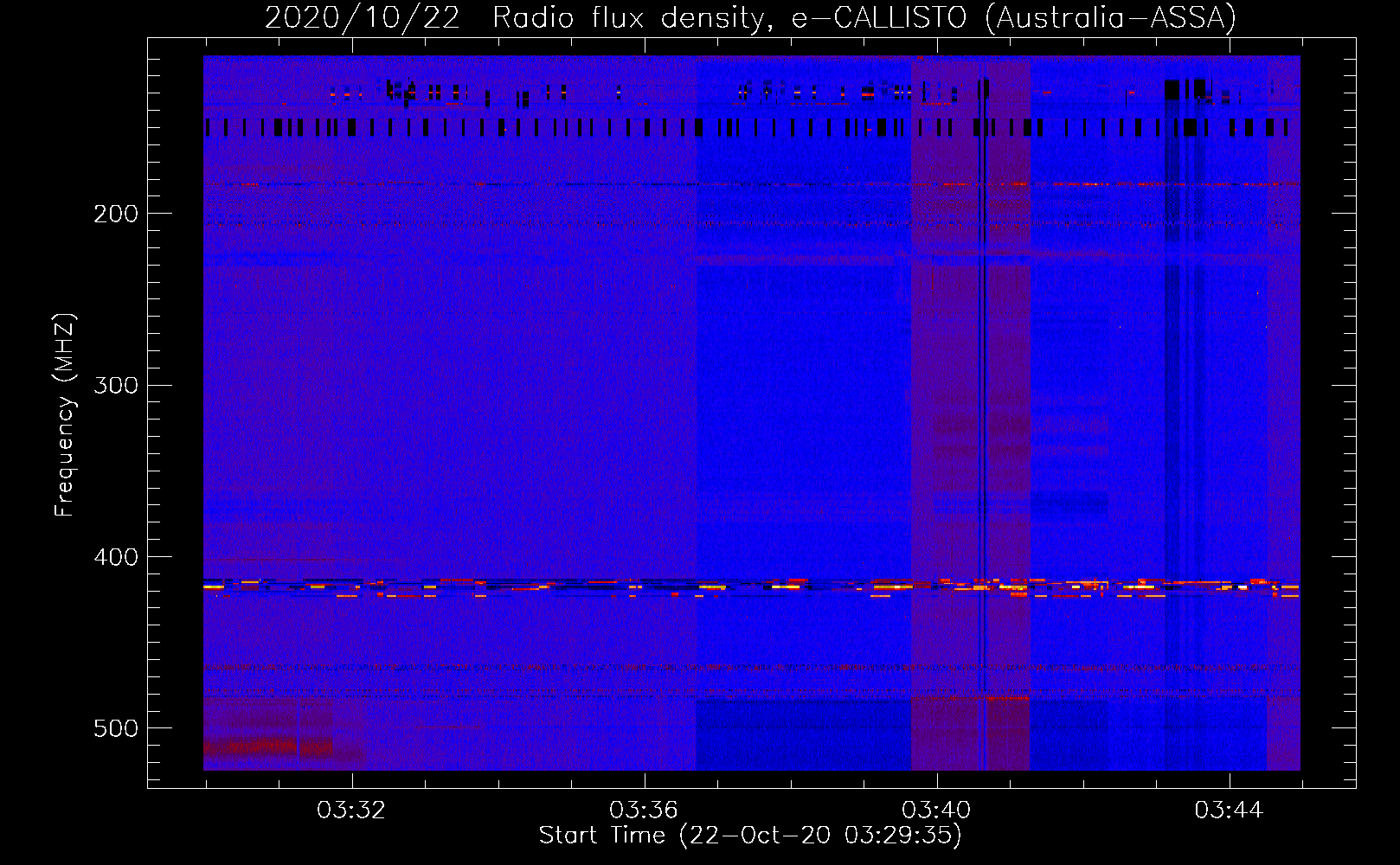This screenshot has width=1400, height=865.
Task: Click the 03:40 time tick label
Action: point(936,811)
